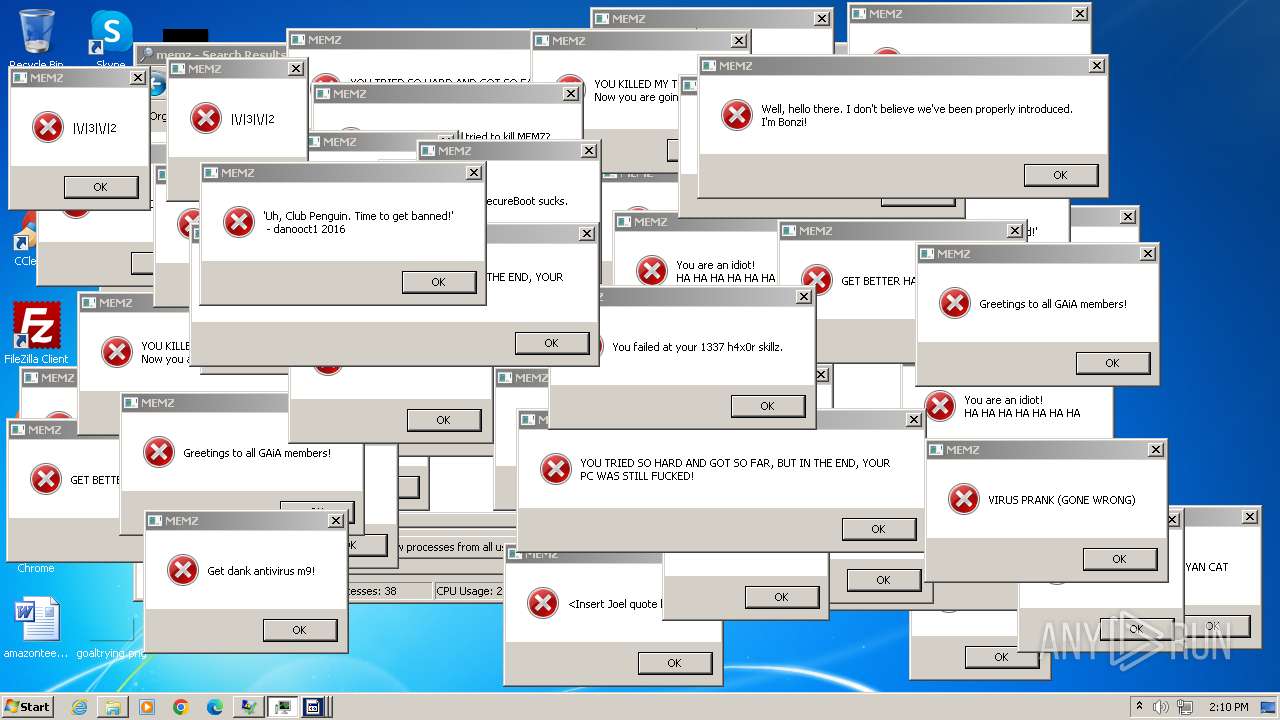Image resolution: width=1280 pixels, height=720 pixels.
Task: Close the VIRUS PRANK dialog
Action: 1156,450
